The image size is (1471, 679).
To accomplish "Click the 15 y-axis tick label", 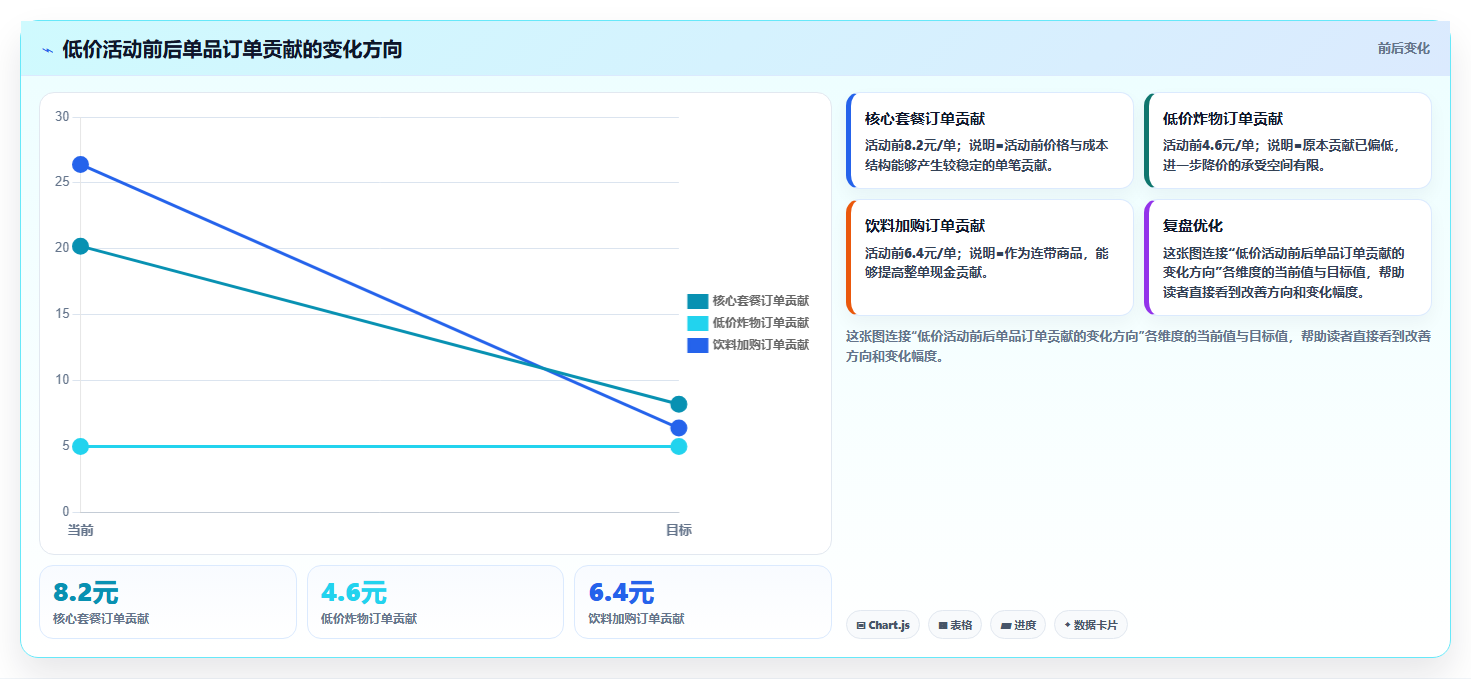I will [x=62, y=314].
